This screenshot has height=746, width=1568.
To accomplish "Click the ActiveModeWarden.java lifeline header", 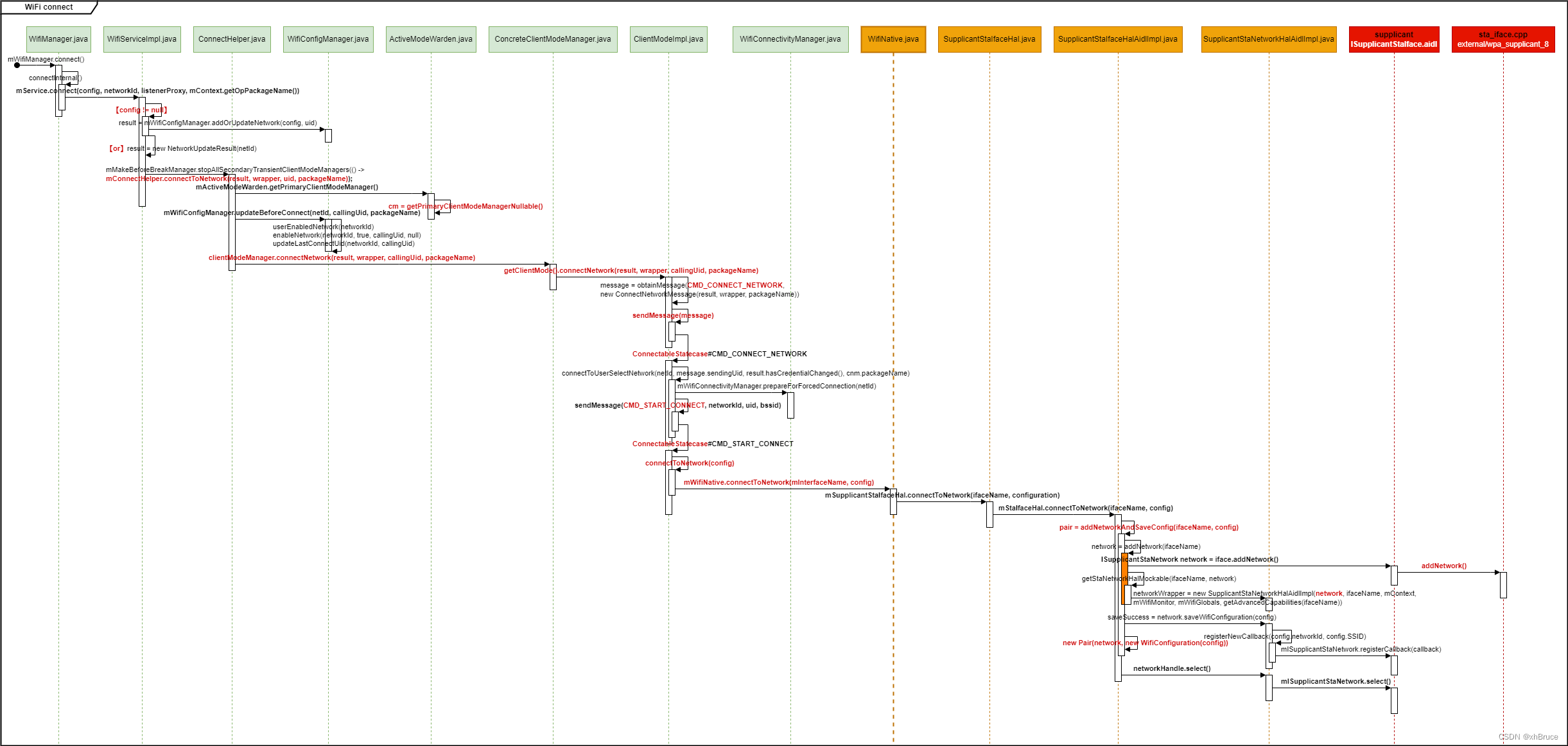I will (431, 39).
